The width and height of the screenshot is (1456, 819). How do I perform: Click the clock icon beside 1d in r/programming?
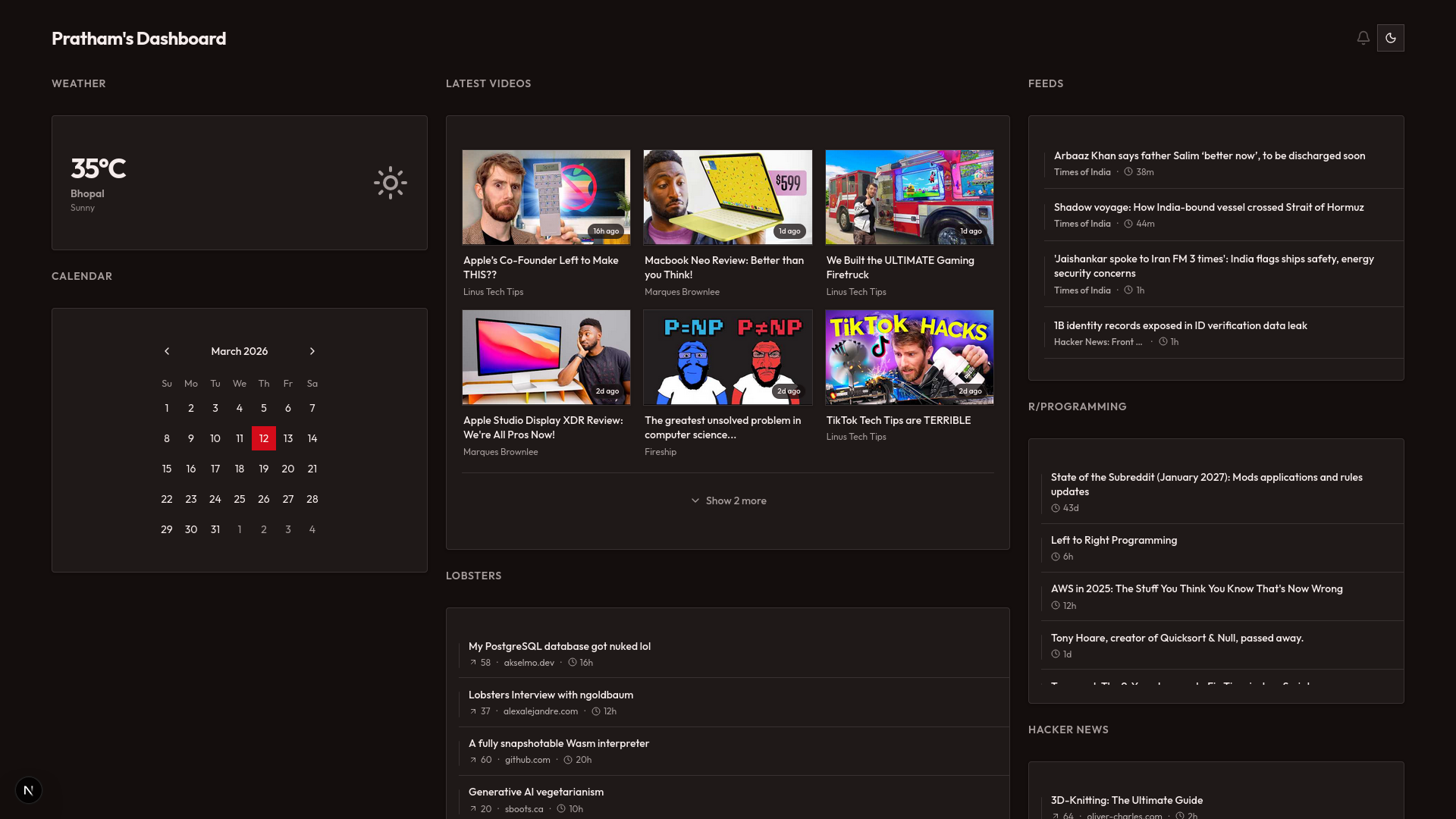click(1056, 654)
